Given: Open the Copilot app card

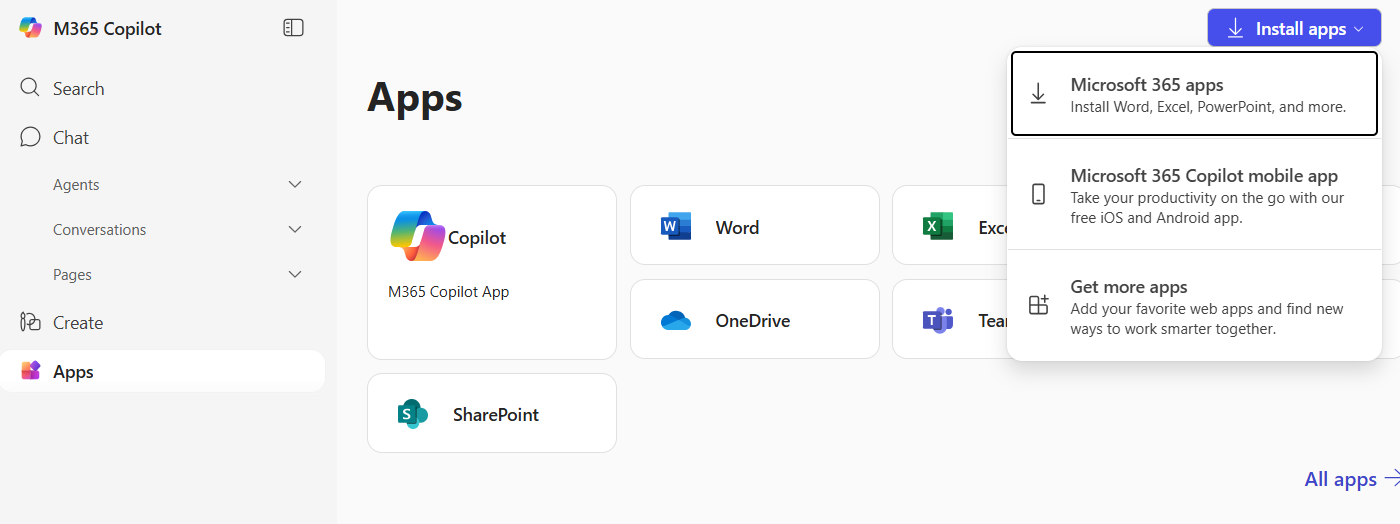Looking at the screenshot, I should click(x=492, y=272).
